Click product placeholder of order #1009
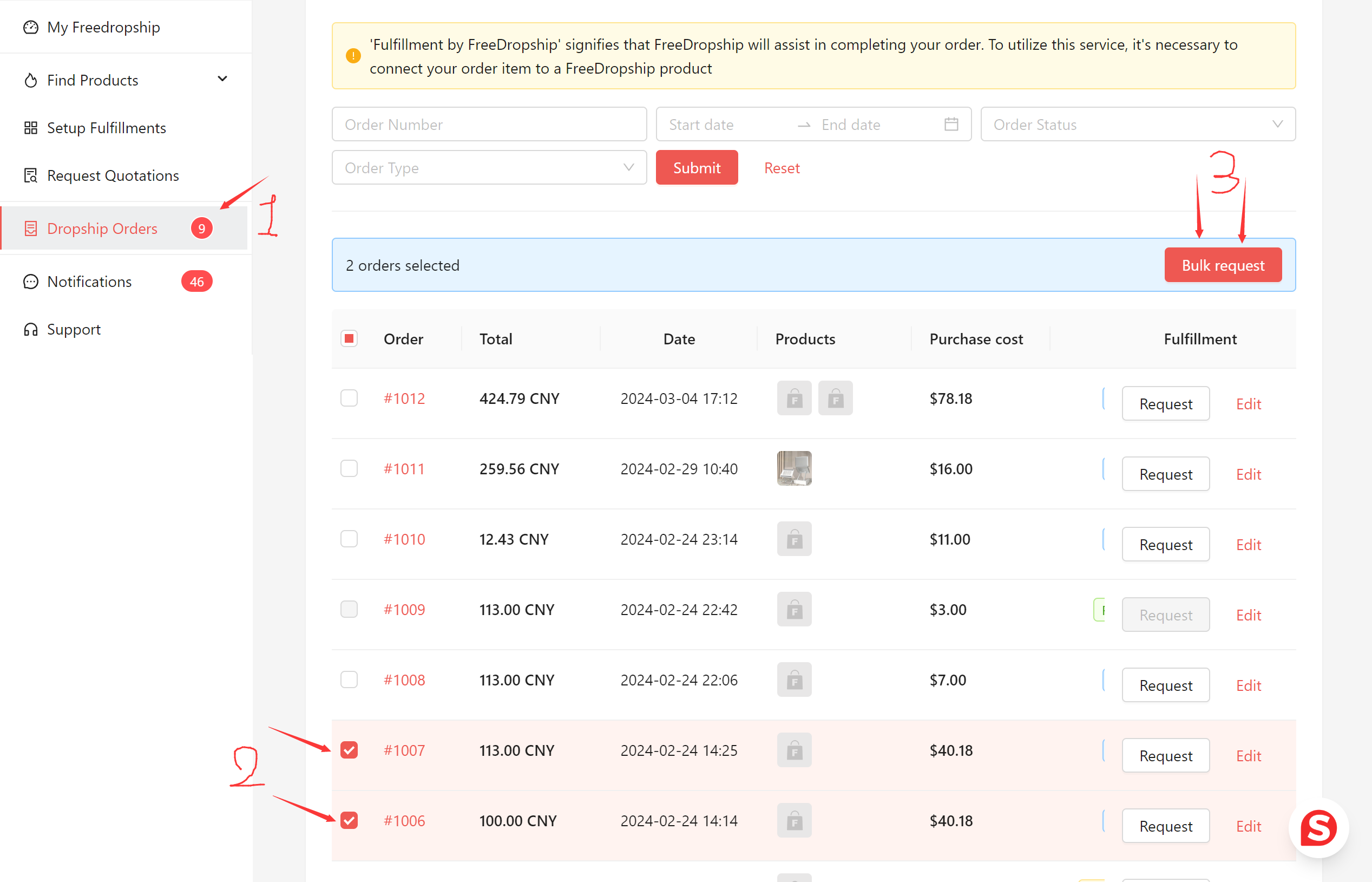This screenshot has width=1372, height=882. click(x=795, y=609)
